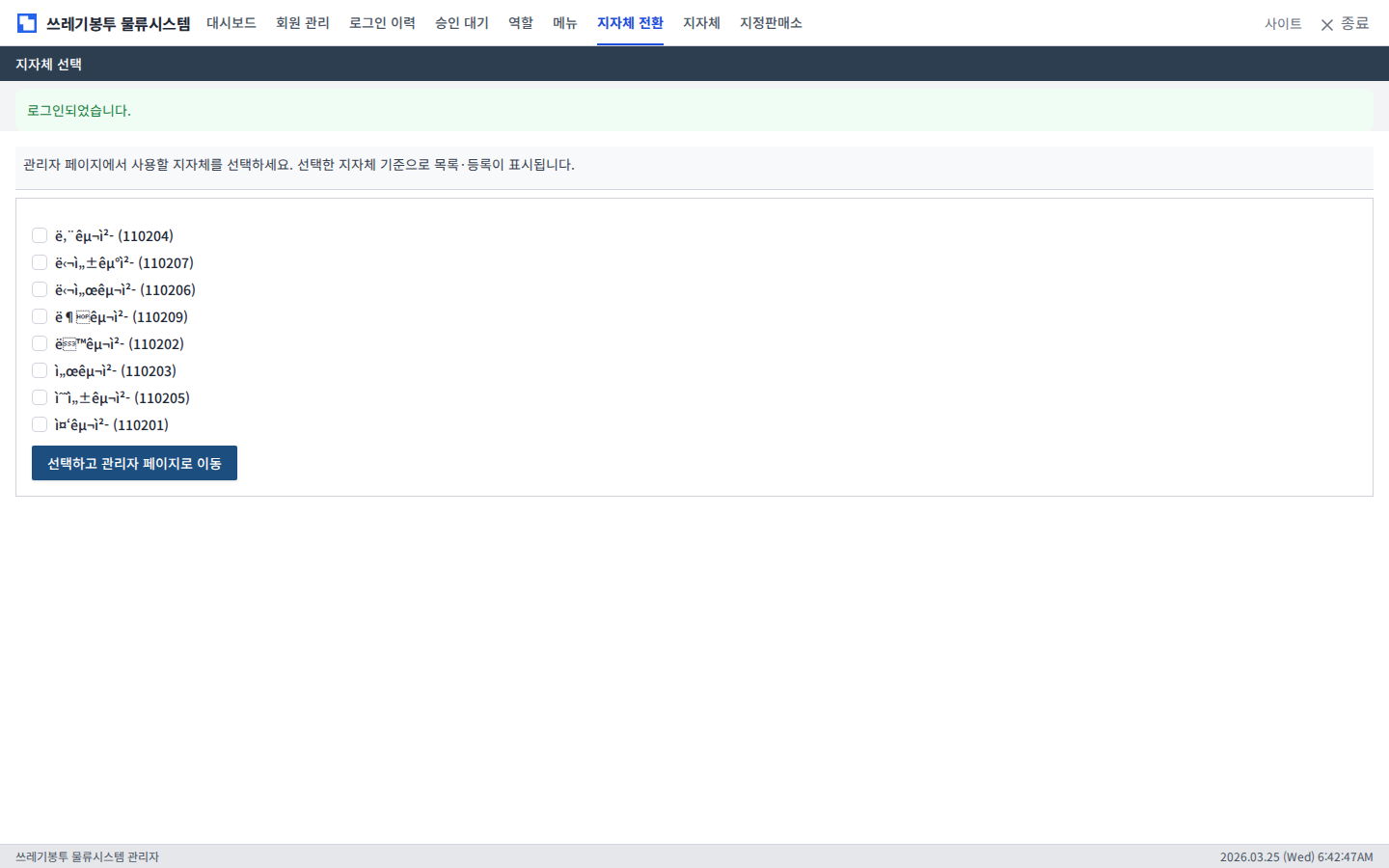Click the X icon beside 종료
Viewport: 1389px width, 868px height.
point(1327,24)
